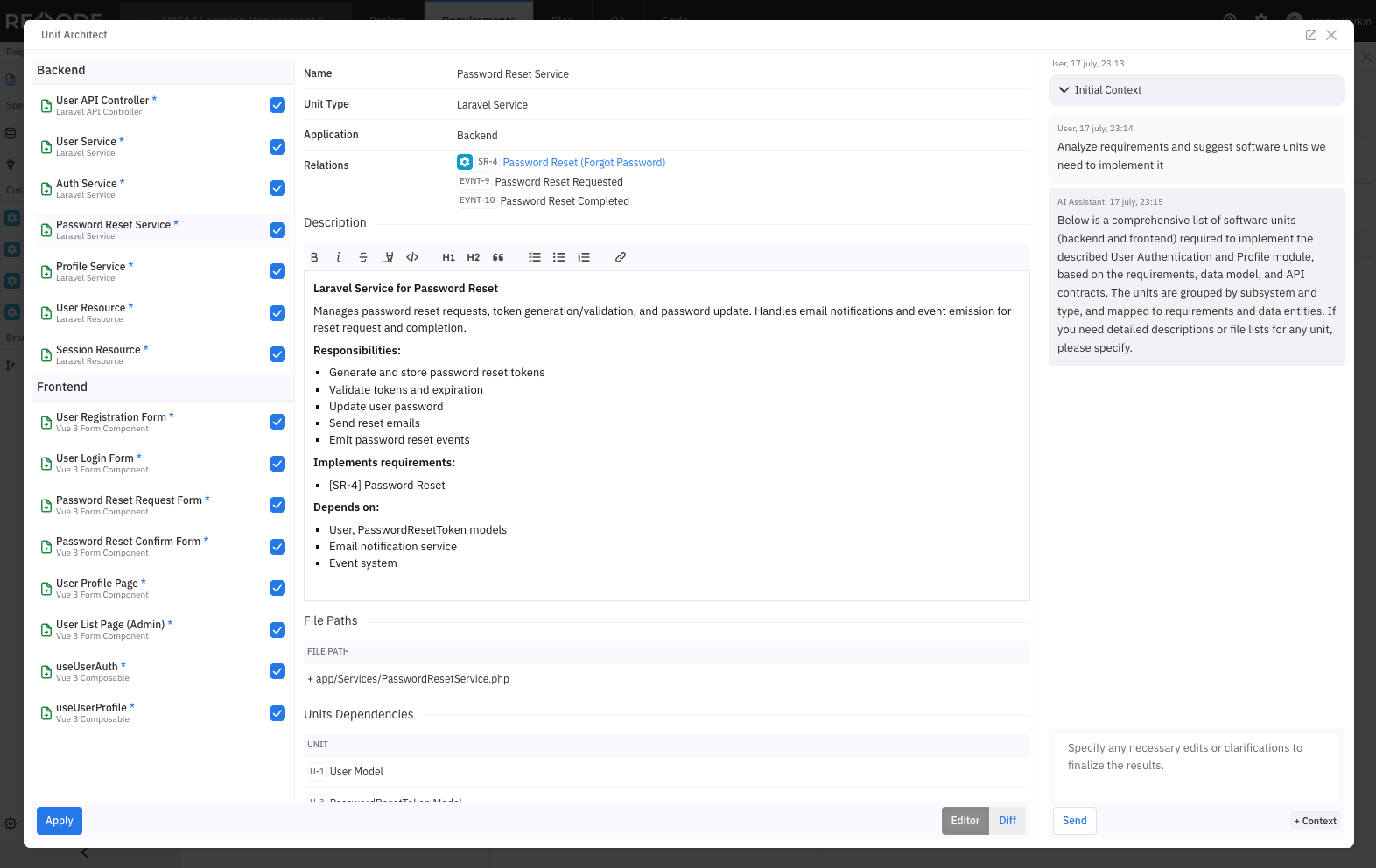This screenshot has width=1376, height=868.
Task: Uncheck User API Controller unit
Action: pyautogui.click(x=277, y=105)
